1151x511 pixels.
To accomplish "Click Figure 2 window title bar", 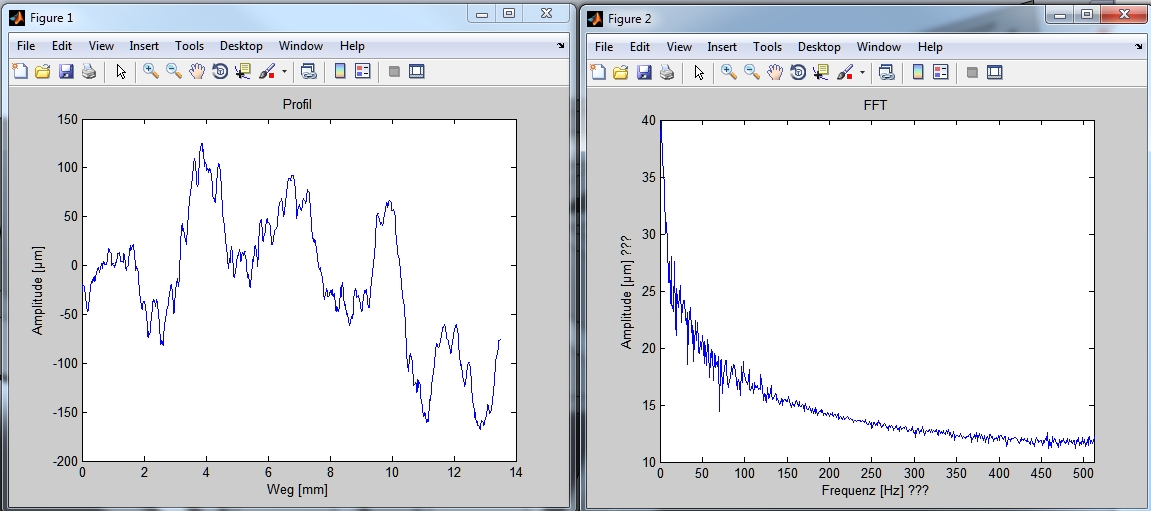I will (800, 18).
